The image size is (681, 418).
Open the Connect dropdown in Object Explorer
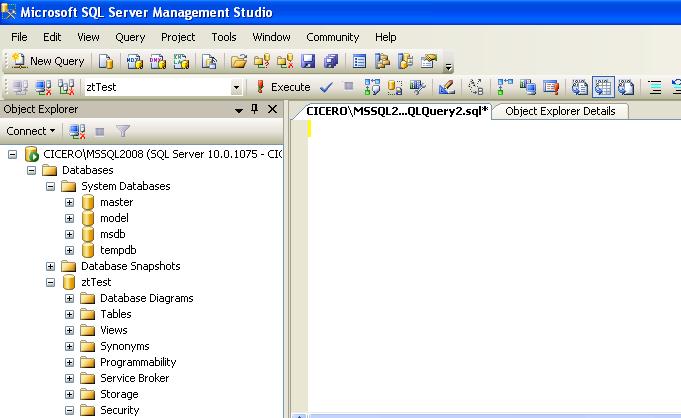pyautogui.click(x=30, y=131)
